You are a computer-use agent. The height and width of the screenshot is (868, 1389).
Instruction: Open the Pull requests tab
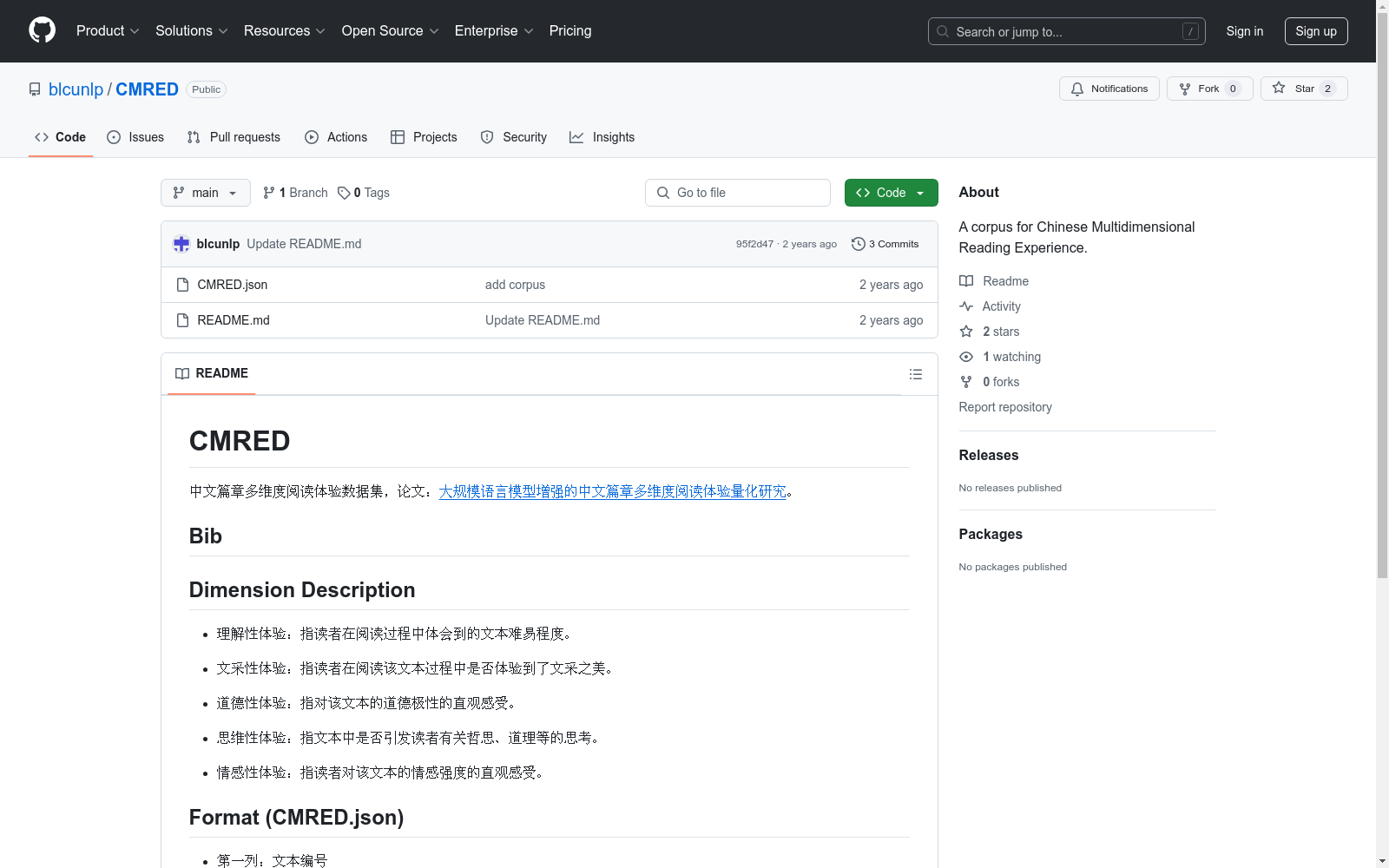point(234,137)
